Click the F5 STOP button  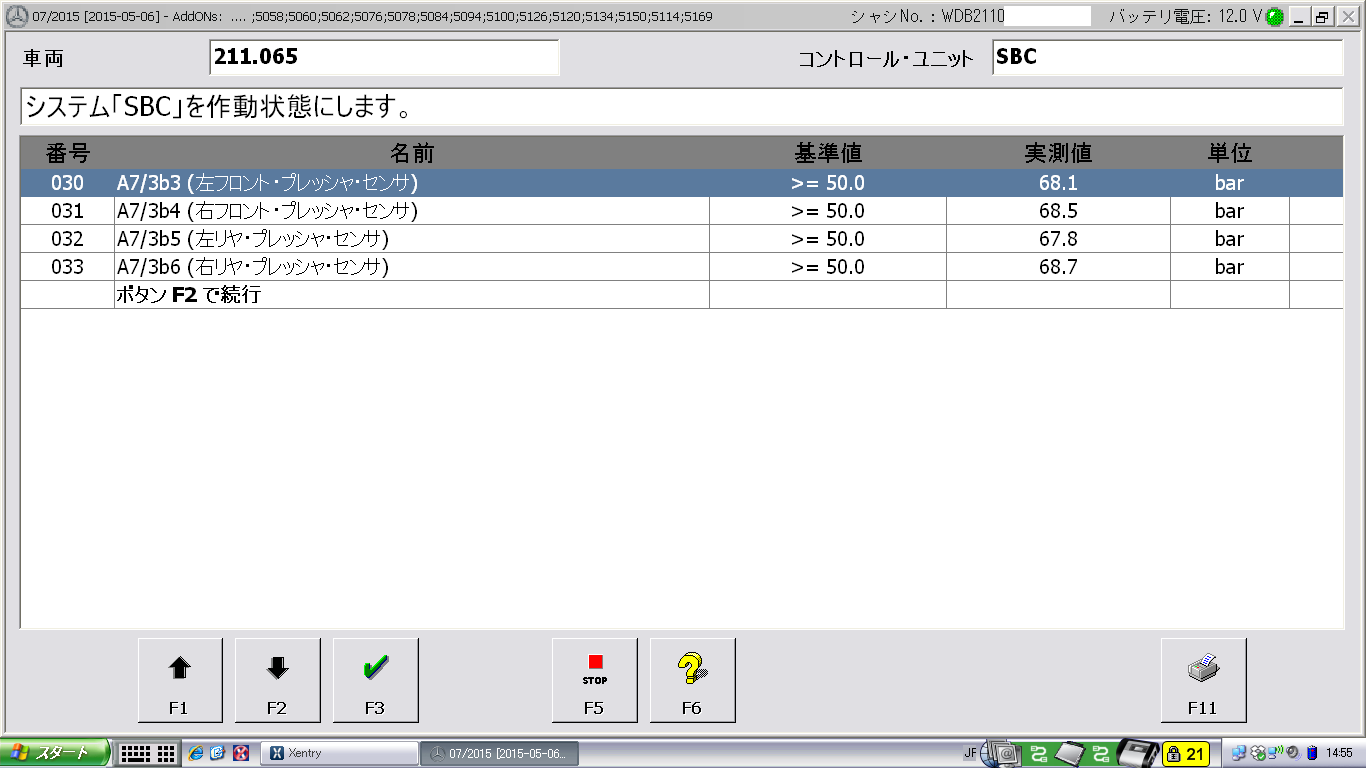click(x=594, y=680)
